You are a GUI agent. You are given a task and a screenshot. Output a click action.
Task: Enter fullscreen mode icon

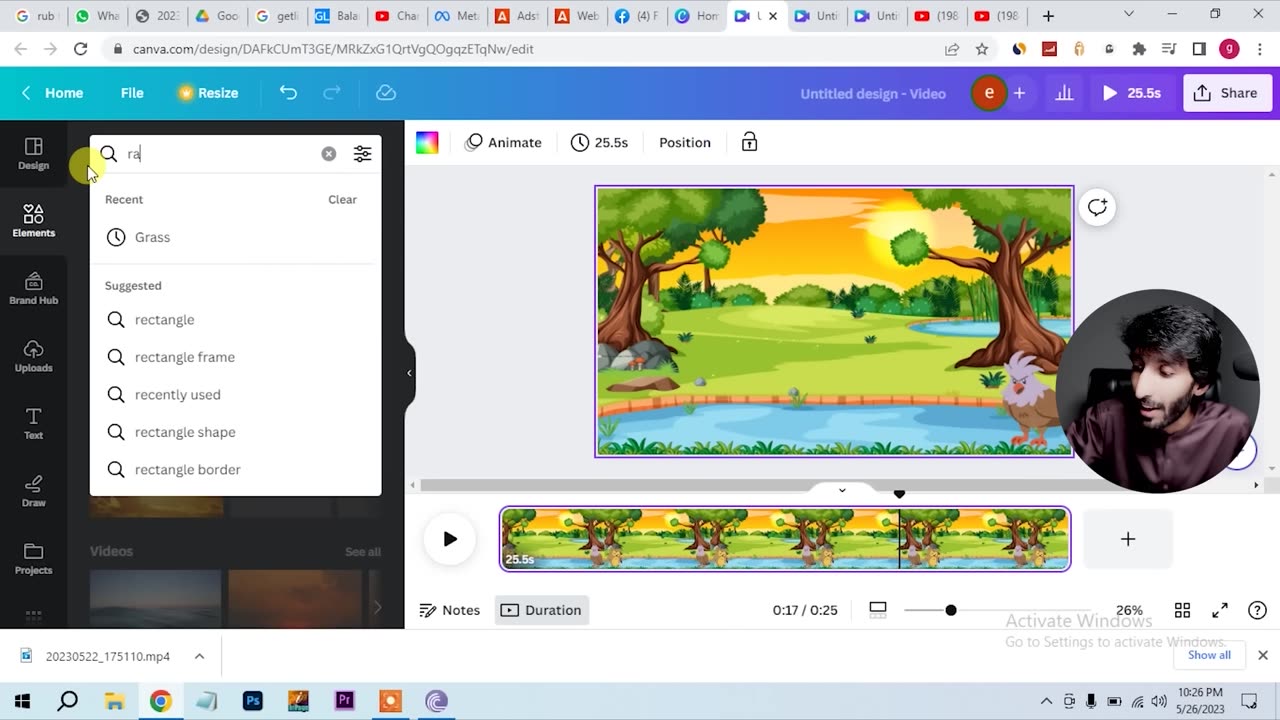point(1220,610)
